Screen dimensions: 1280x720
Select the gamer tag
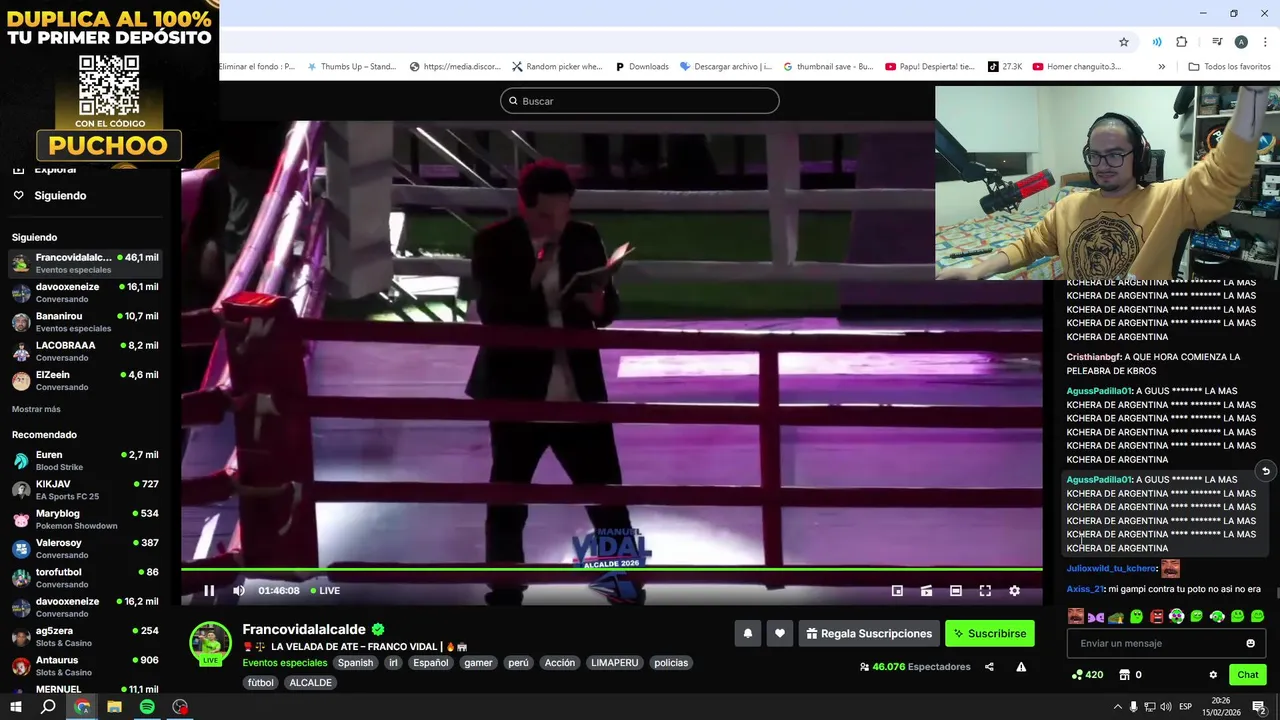(x=478, y=663)
